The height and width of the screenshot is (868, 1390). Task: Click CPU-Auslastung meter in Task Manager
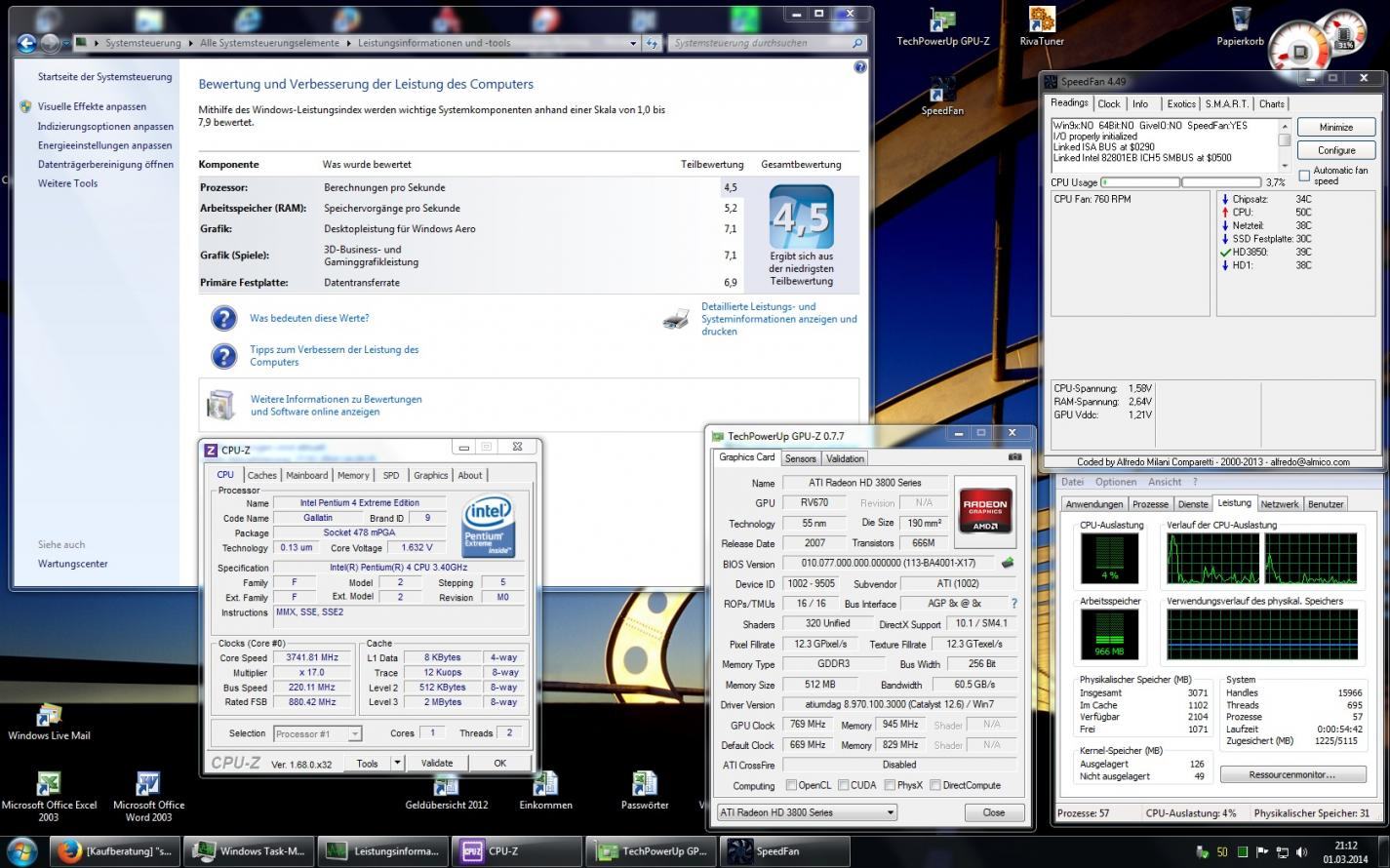(1110, 560)
